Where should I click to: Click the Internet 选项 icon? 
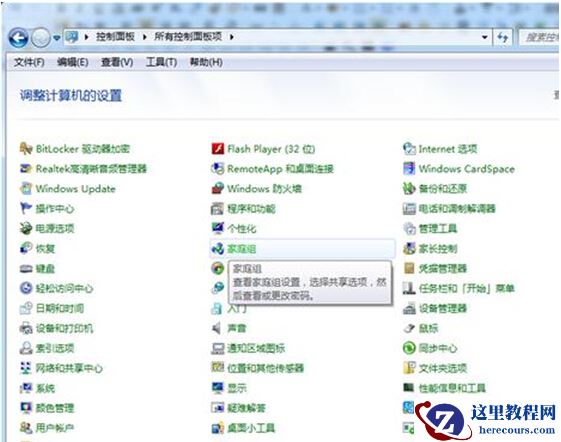pos(409,149)
